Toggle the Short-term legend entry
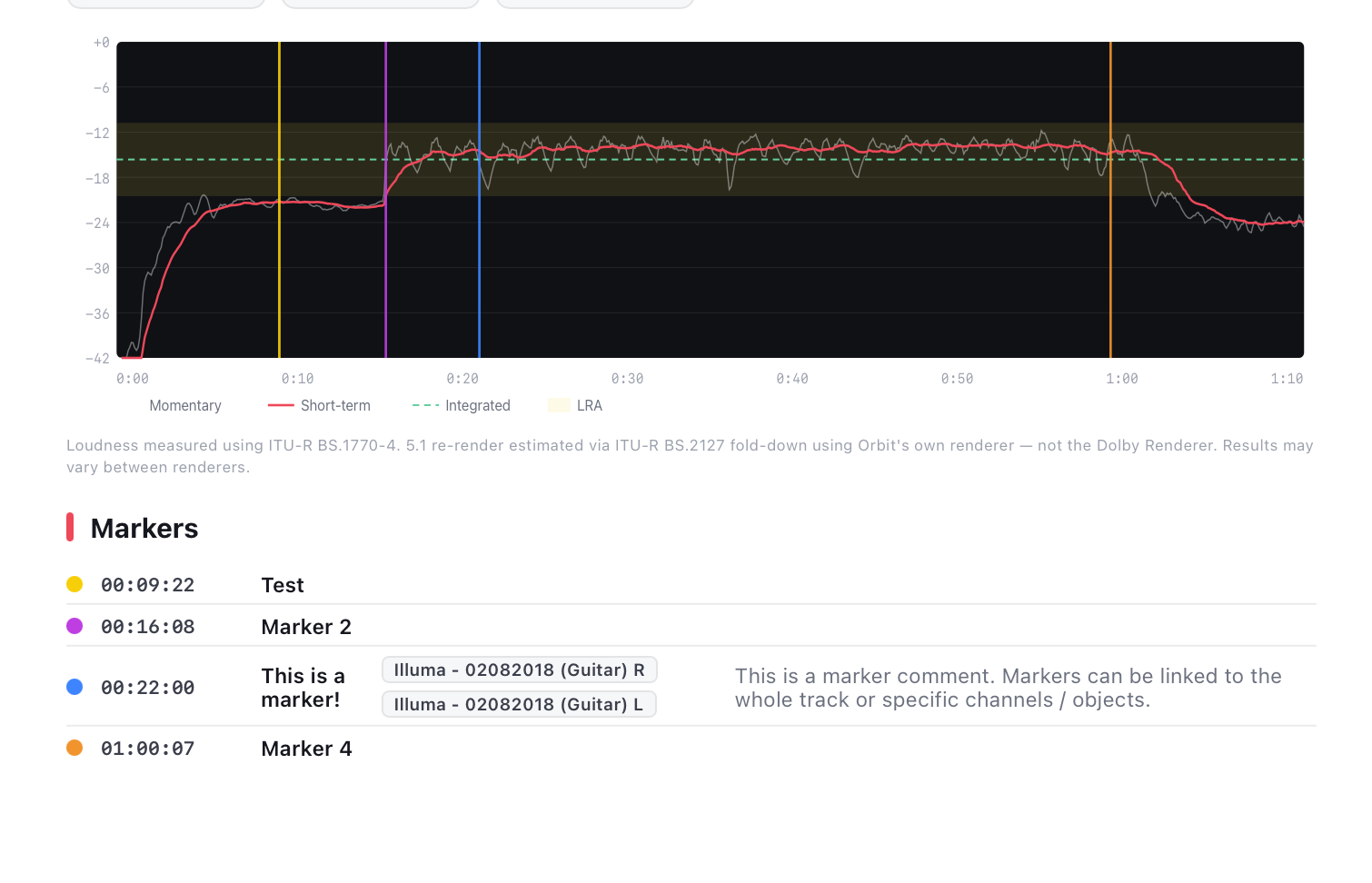Viewport: 1372px width, 883px height. tap(320, 406)
